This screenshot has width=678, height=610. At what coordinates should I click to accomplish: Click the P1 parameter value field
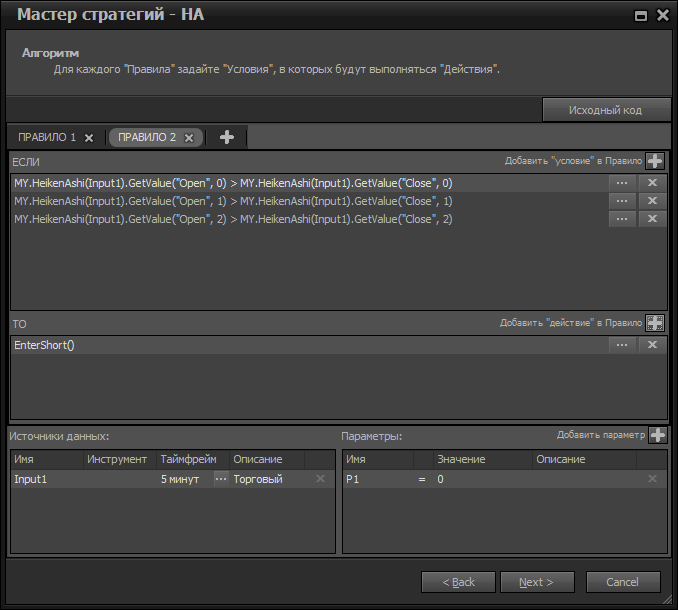tap(480, 480)
